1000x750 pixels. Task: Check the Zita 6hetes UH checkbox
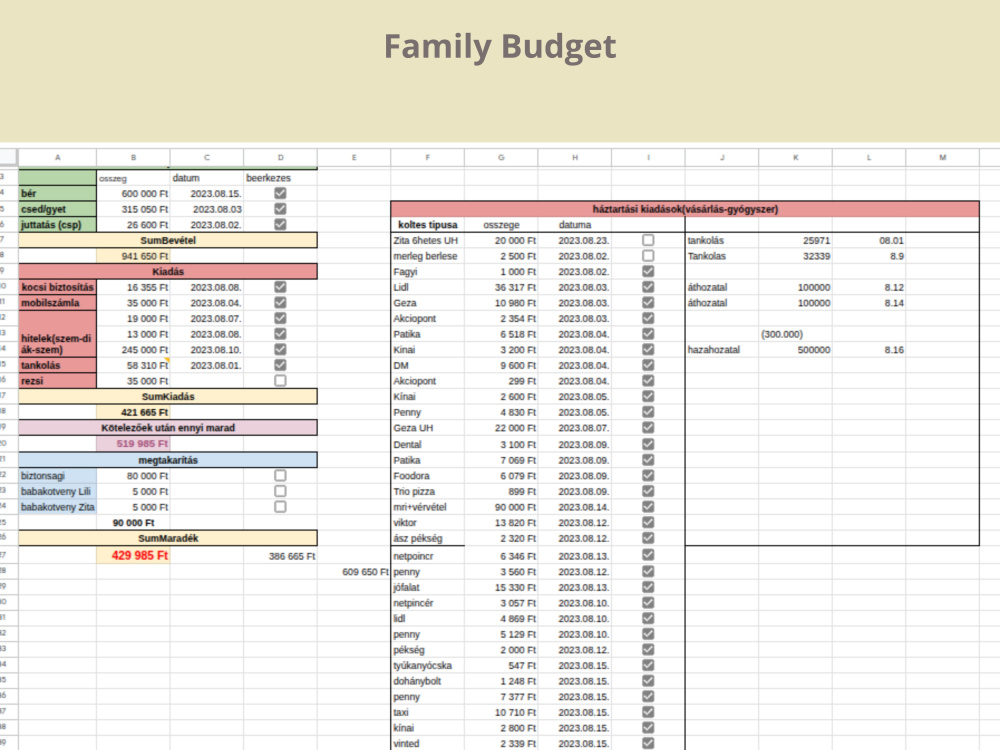pyautogui.click(x=648, y=240)
